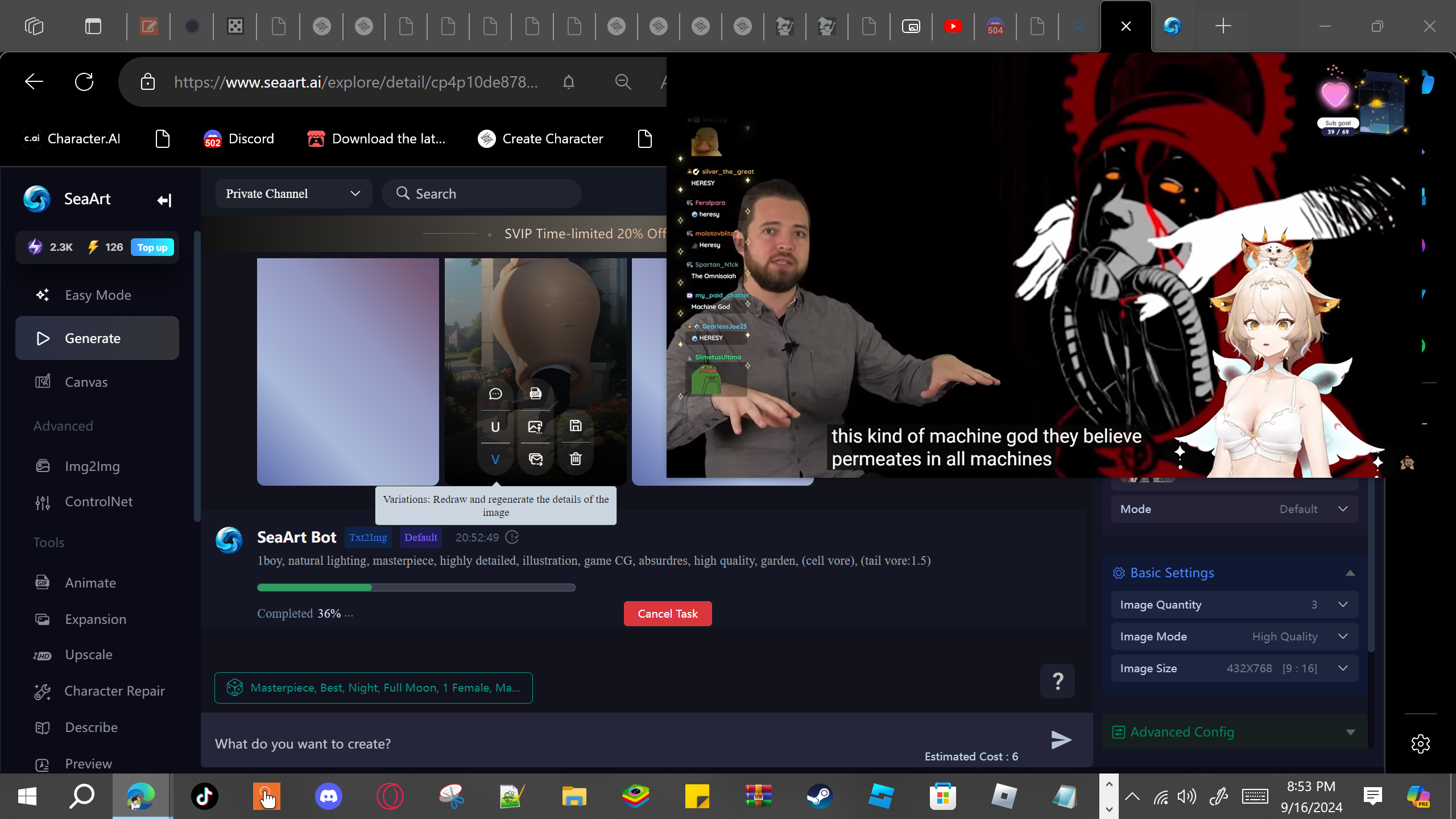Click the blue V variations action

tap(495, 459)
